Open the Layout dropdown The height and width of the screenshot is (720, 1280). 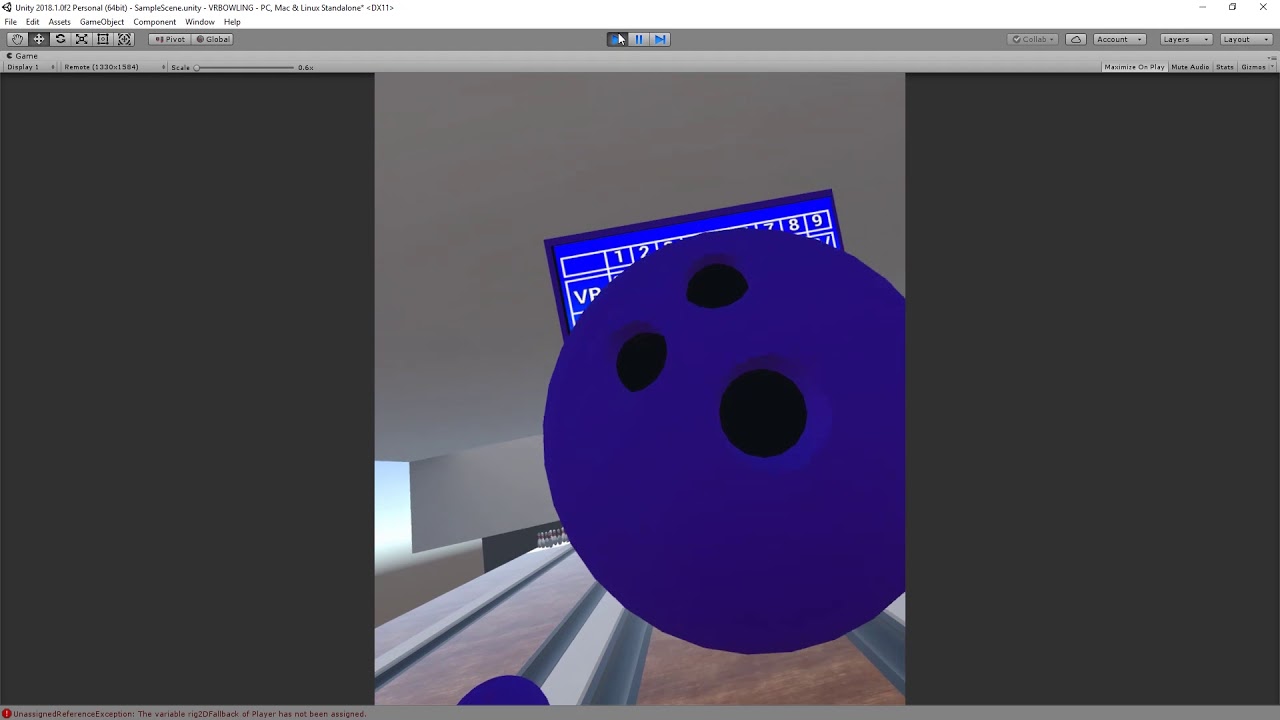click(1245, 39)
